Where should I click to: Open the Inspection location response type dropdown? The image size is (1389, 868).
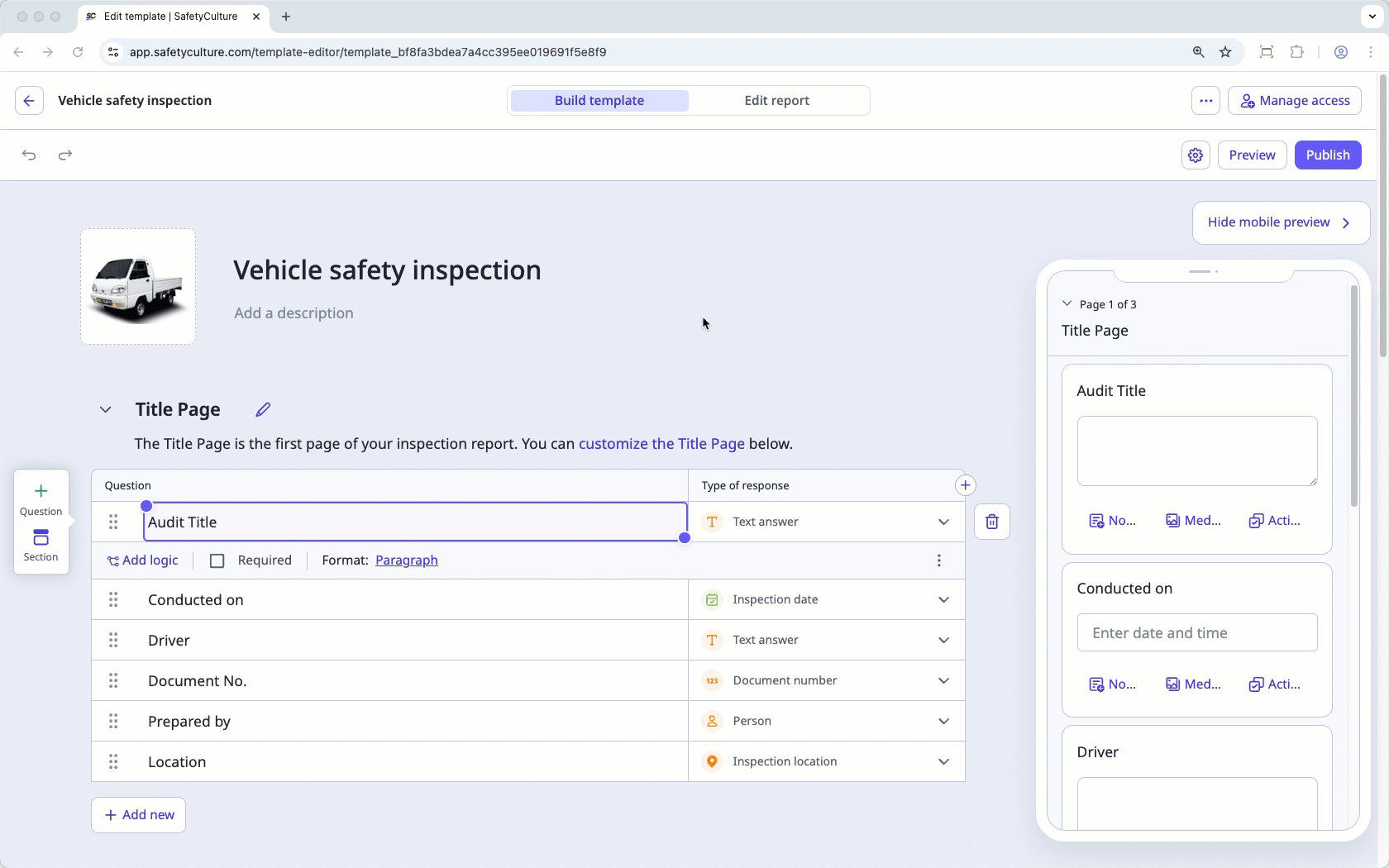click(x=827, y=761)
